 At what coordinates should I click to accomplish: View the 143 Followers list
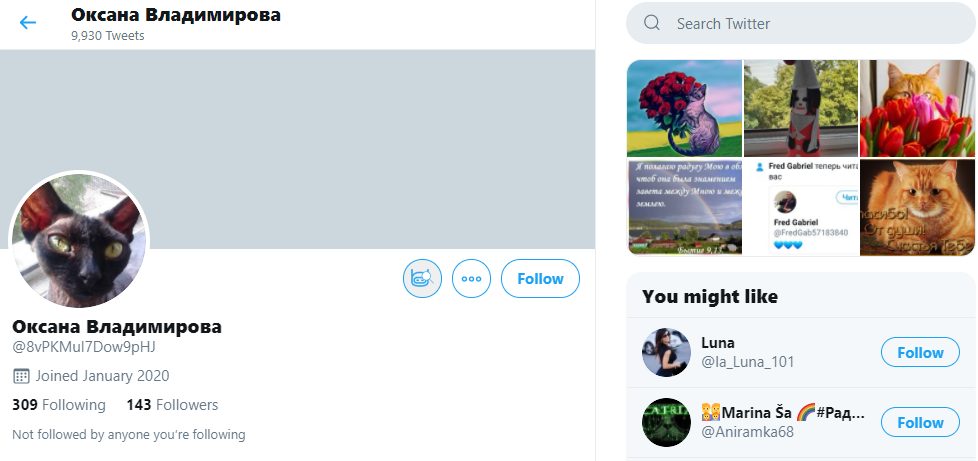point(172,405)
